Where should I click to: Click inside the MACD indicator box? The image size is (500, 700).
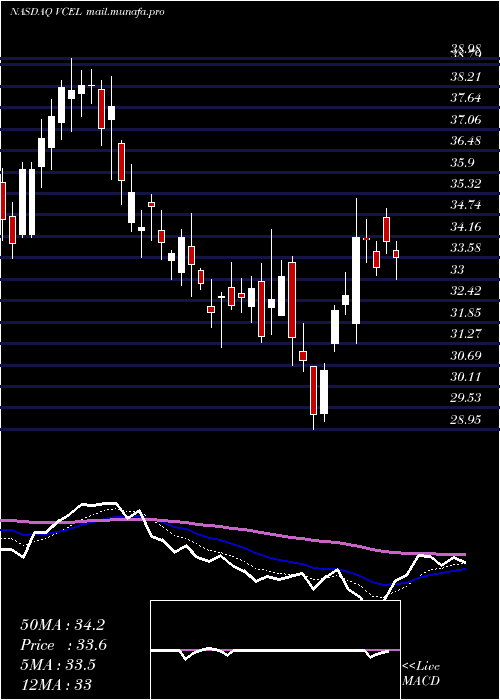(x=275, y=650)
